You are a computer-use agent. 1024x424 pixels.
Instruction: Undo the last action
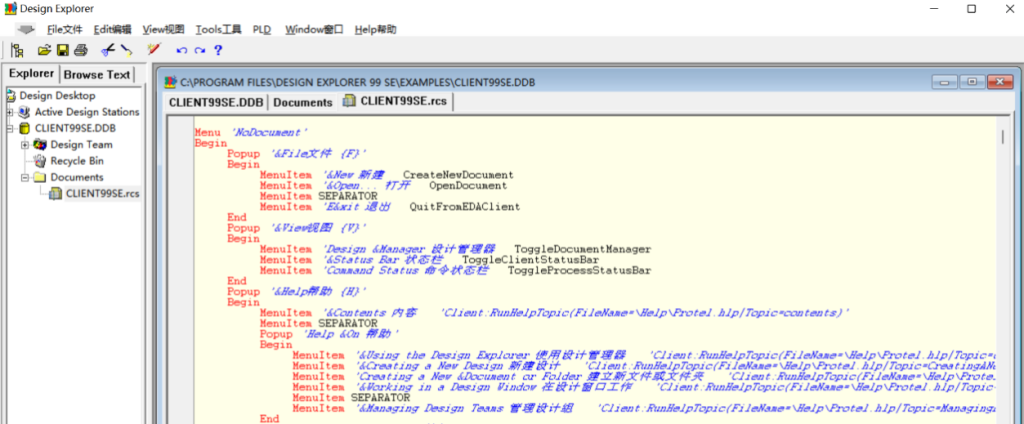(x=181, y=50)
